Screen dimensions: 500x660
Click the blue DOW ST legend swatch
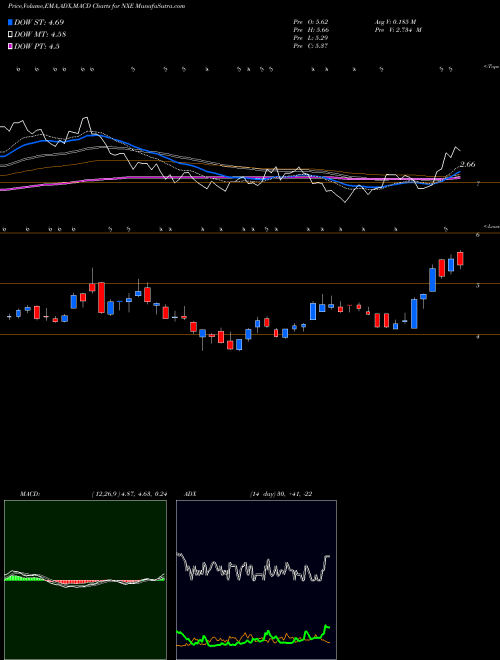tap(11, 22)
